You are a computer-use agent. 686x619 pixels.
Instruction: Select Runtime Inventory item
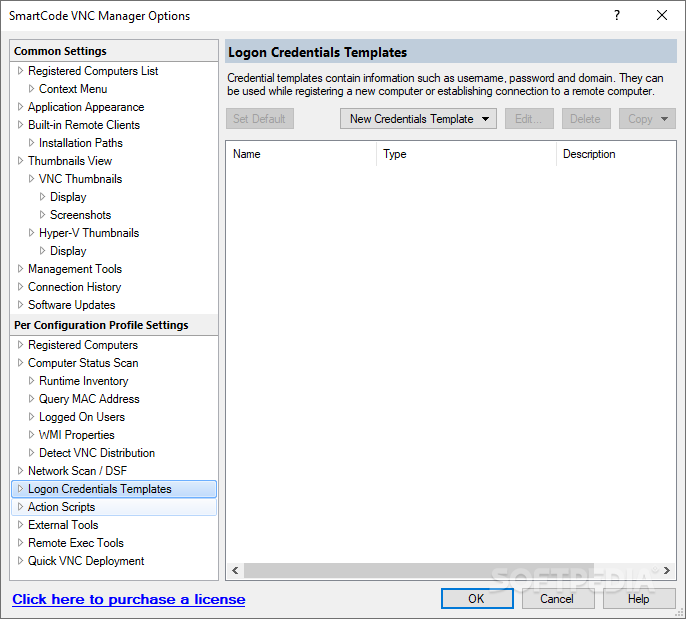pos(83,381)
